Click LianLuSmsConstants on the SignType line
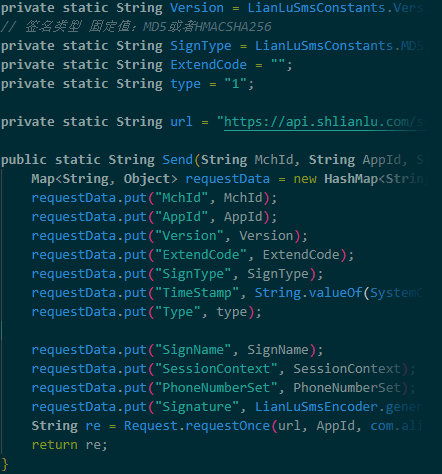The image size is (442, 474). (x=324, y=46)
